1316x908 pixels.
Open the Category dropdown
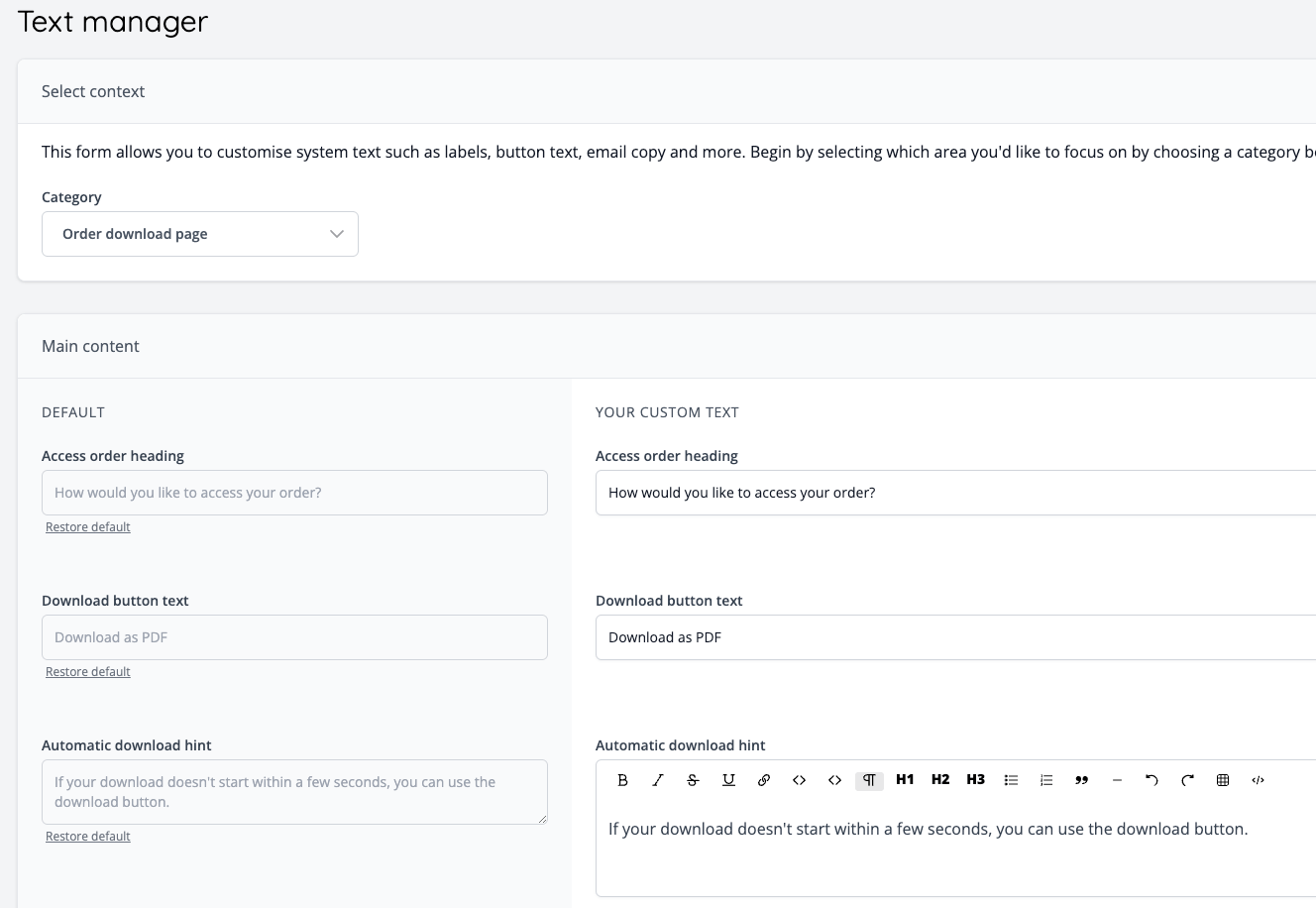(x=200, y=233)
